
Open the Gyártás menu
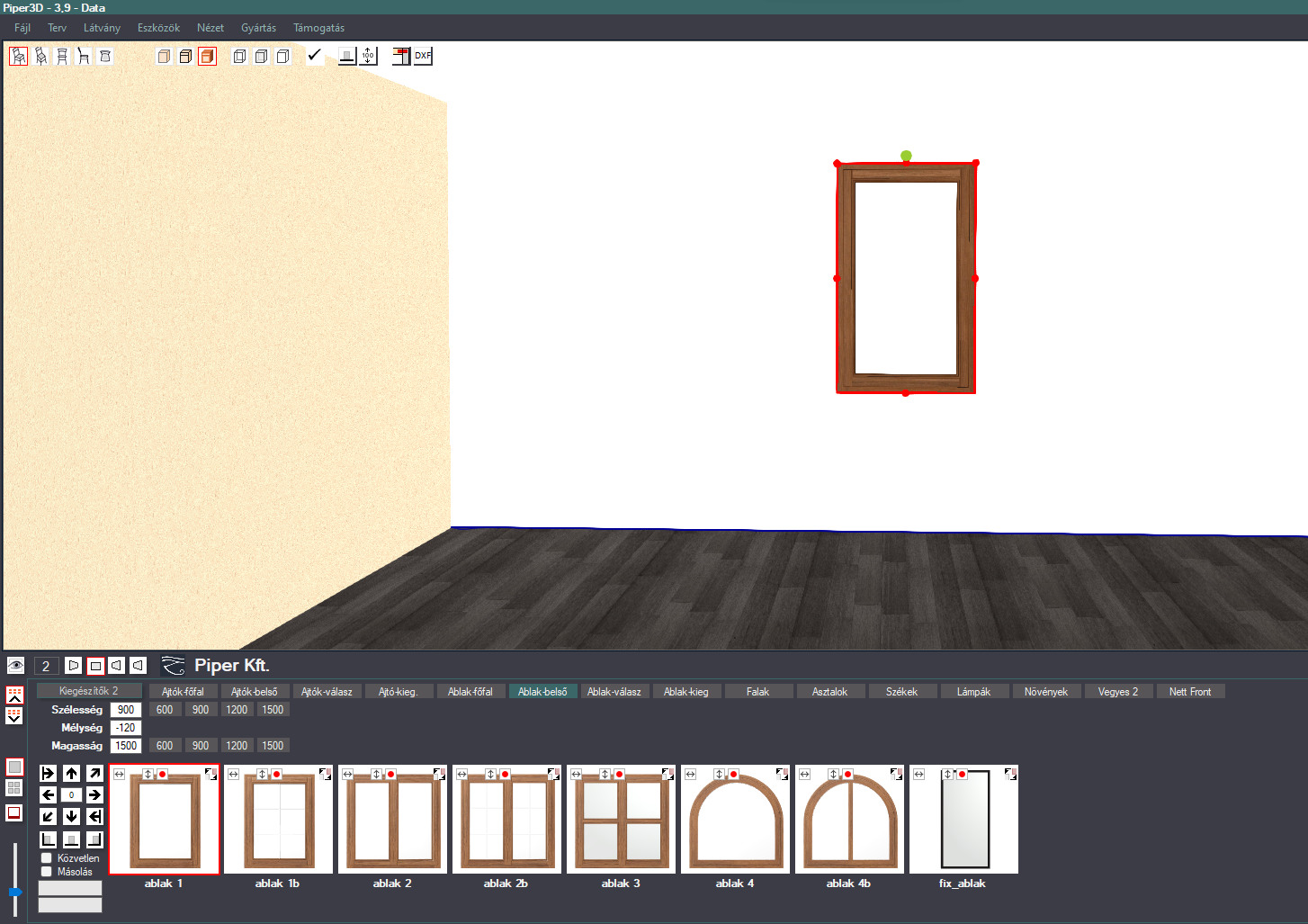tap(258, 28)
